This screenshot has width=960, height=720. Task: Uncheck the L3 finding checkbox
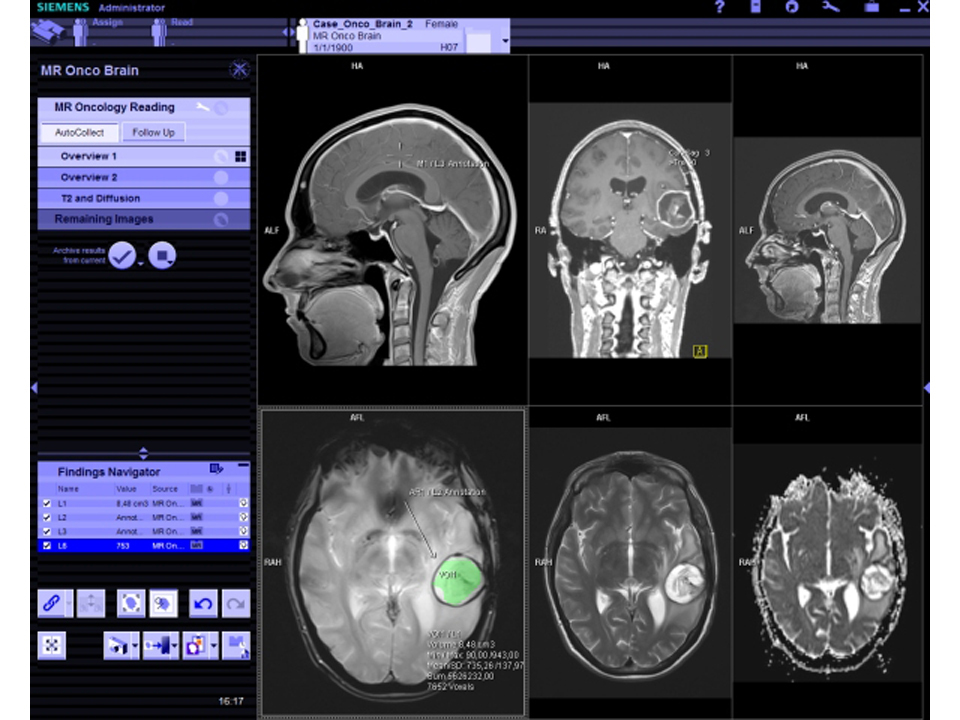[x=47, y=531]
